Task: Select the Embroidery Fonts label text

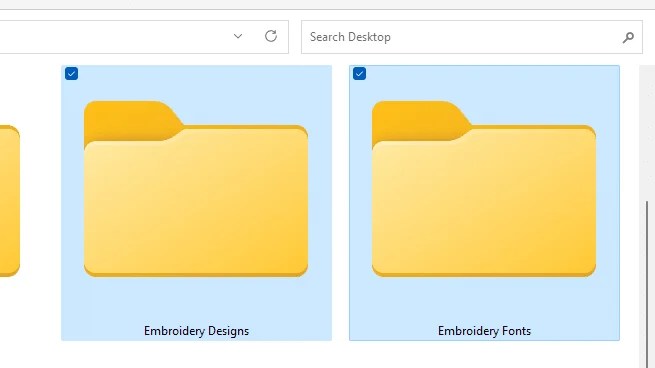Action: pyautogui.click(x=484, y=331)
